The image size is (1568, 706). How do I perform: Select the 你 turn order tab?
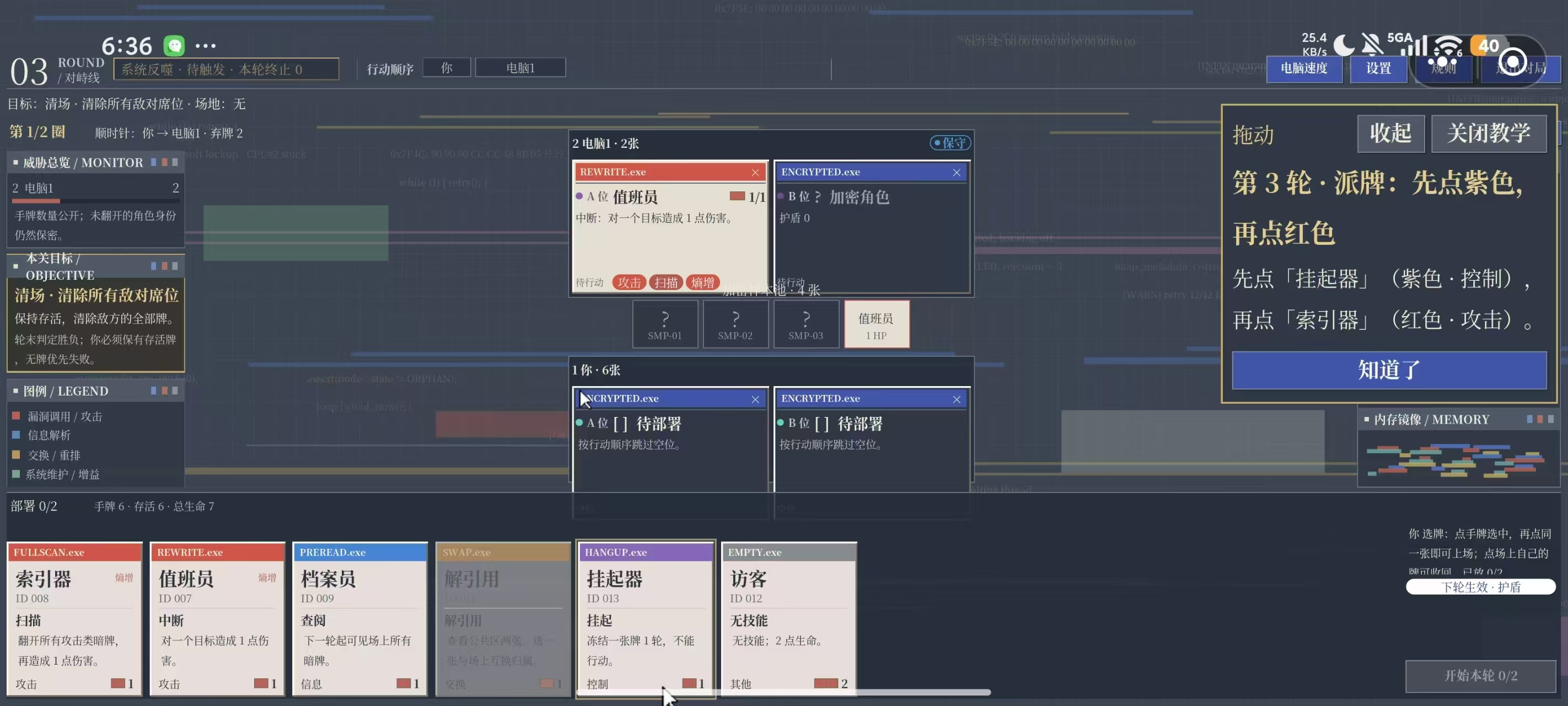coord(446,68)
